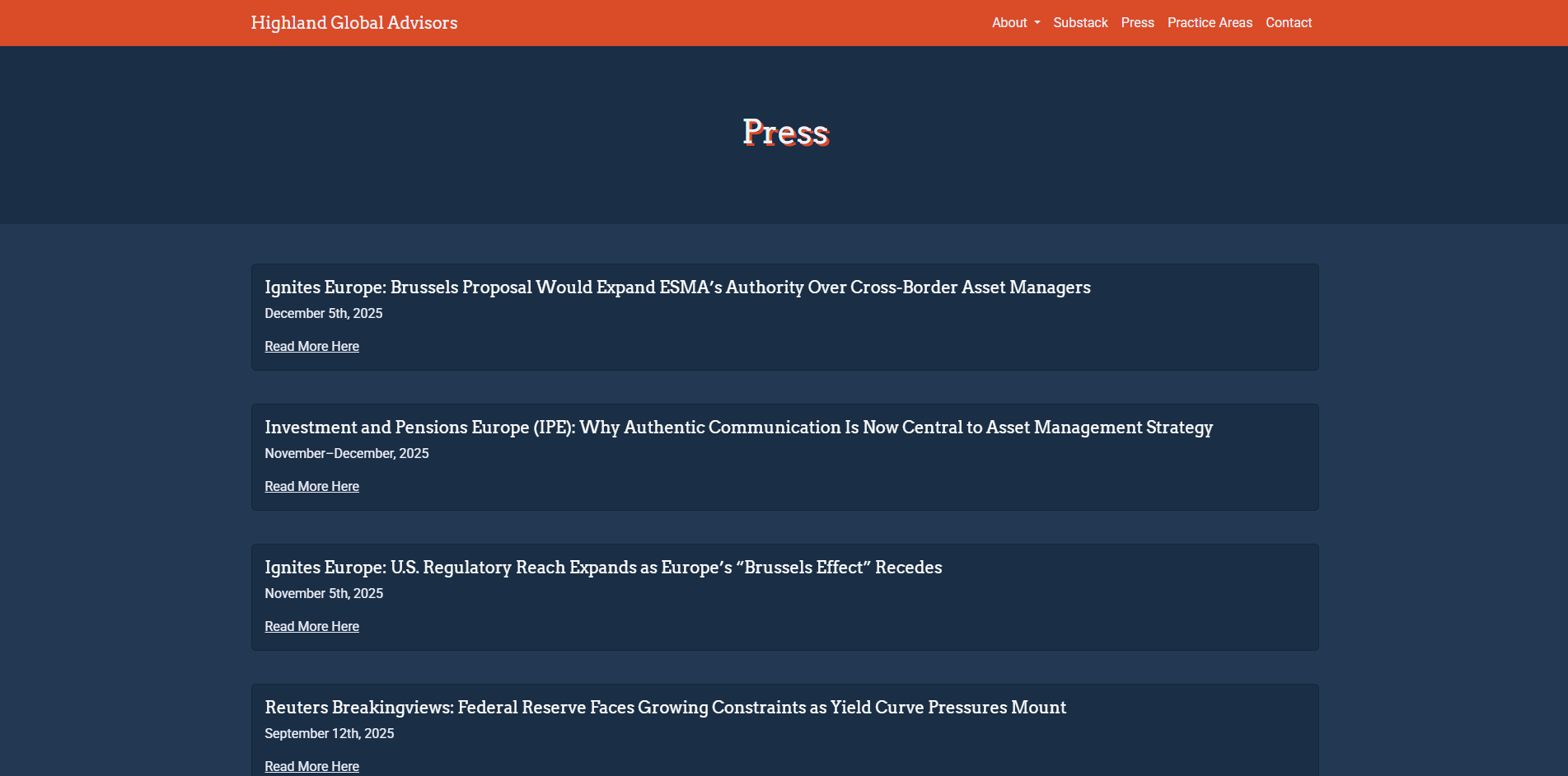The height and width of the screenshot is (776, 1568).
Task: Select Press in the top navigation
Action: tap(1137, 23)
